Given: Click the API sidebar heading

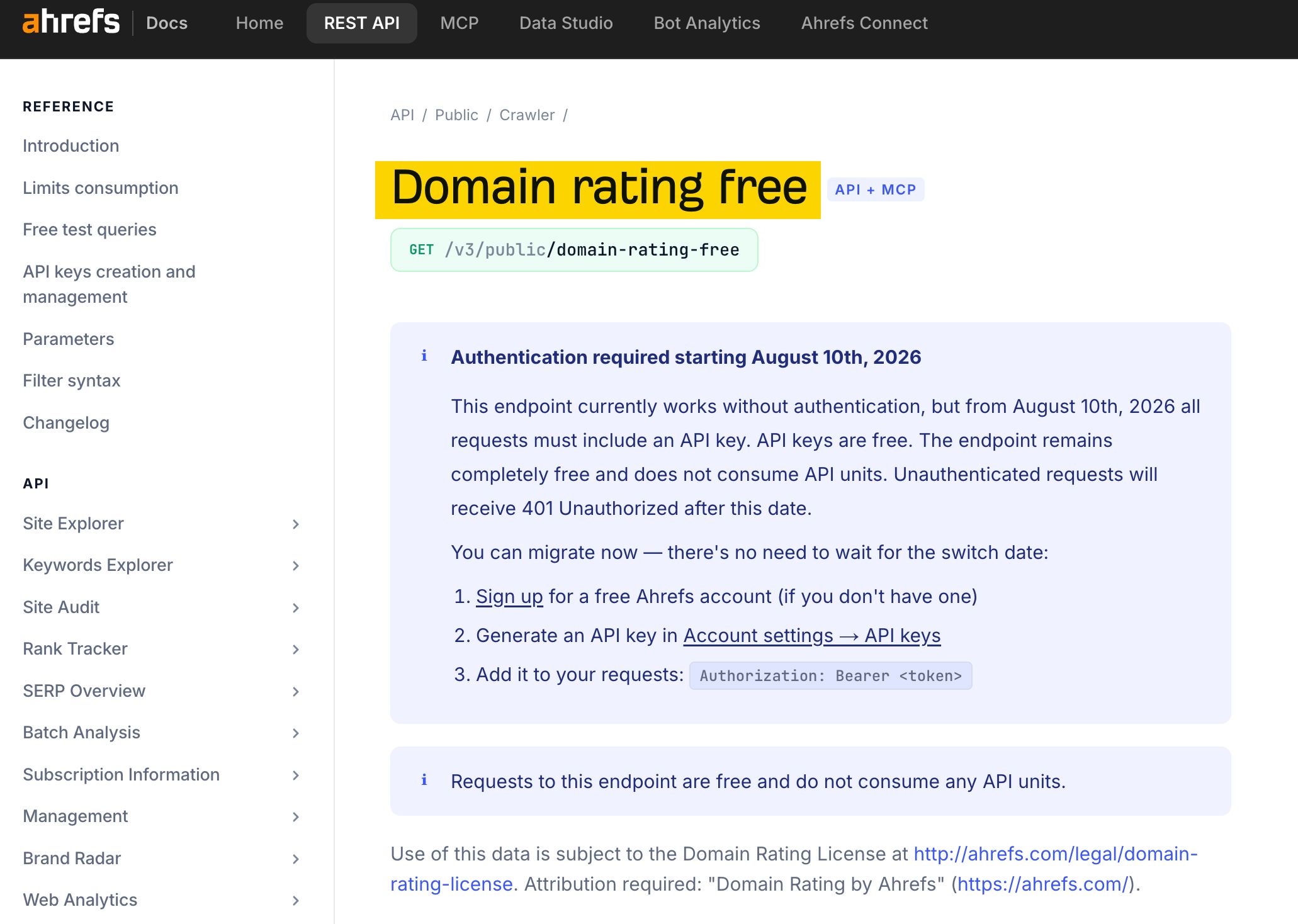Looking at the screenshot, I should 36,484.
